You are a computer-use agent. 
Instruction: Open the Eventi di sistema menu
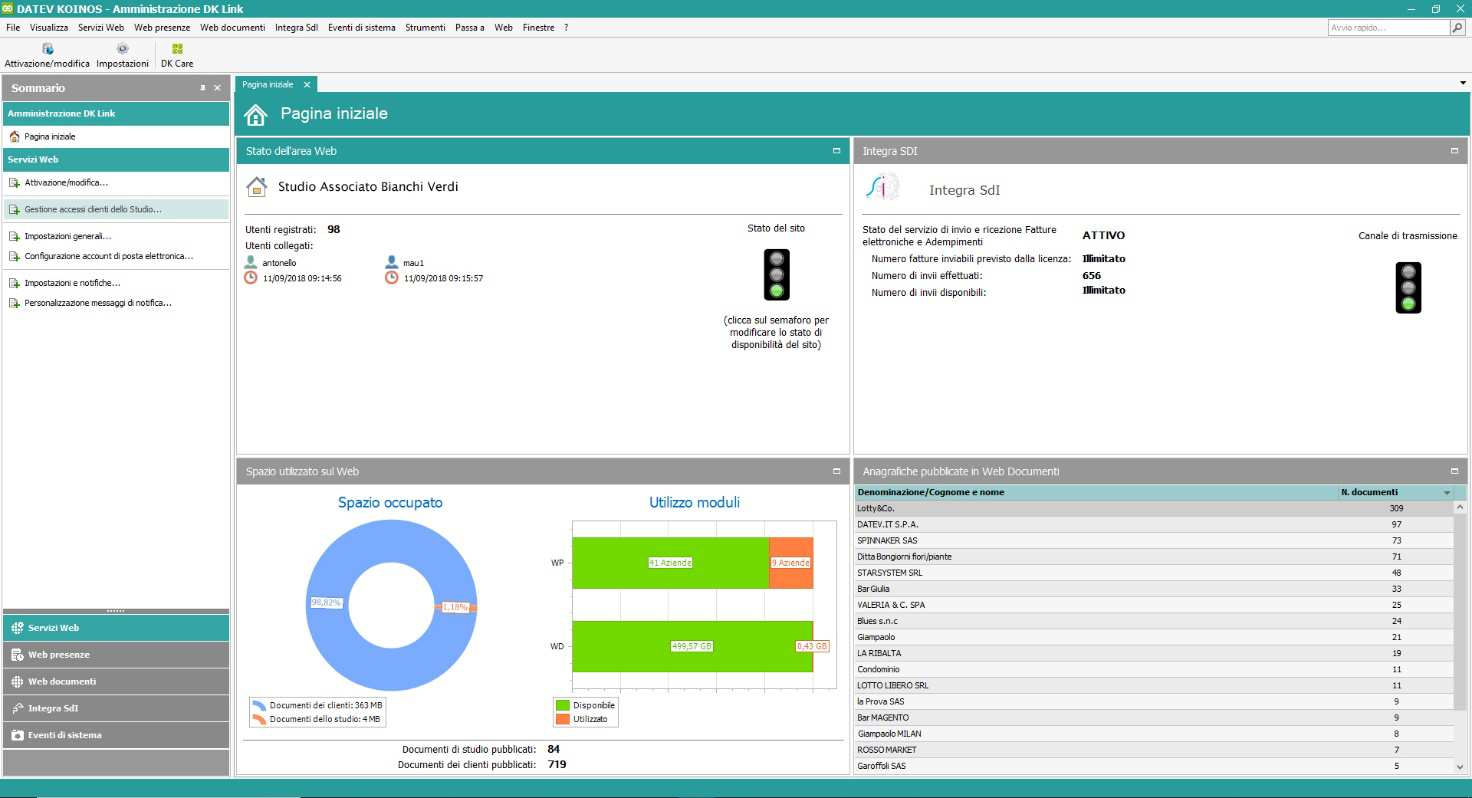coord(361,28)
